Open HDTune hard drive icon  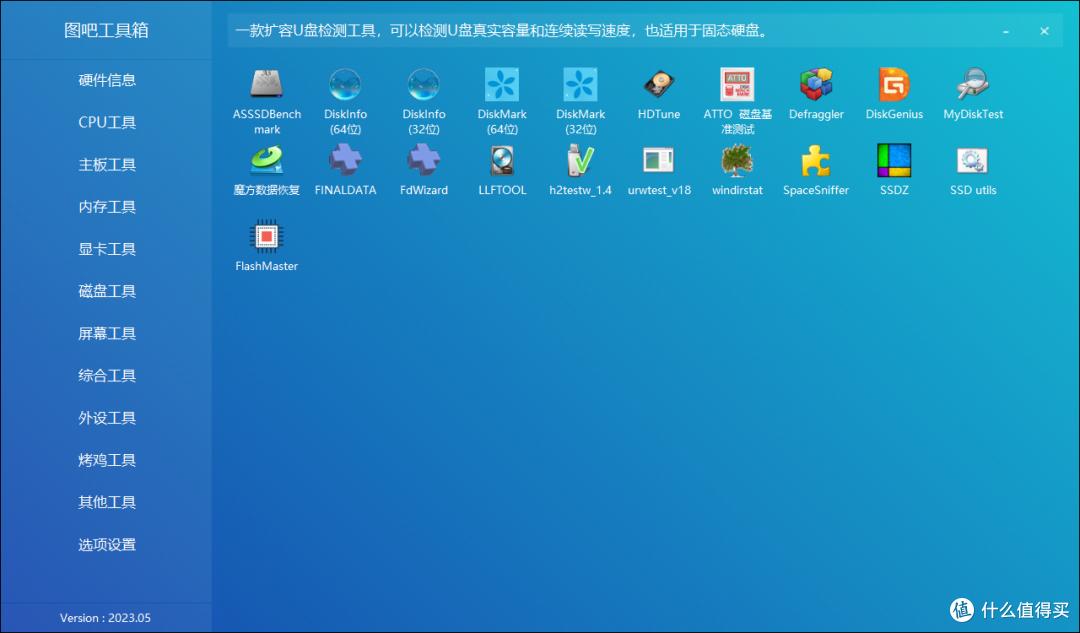click(659, 84)
